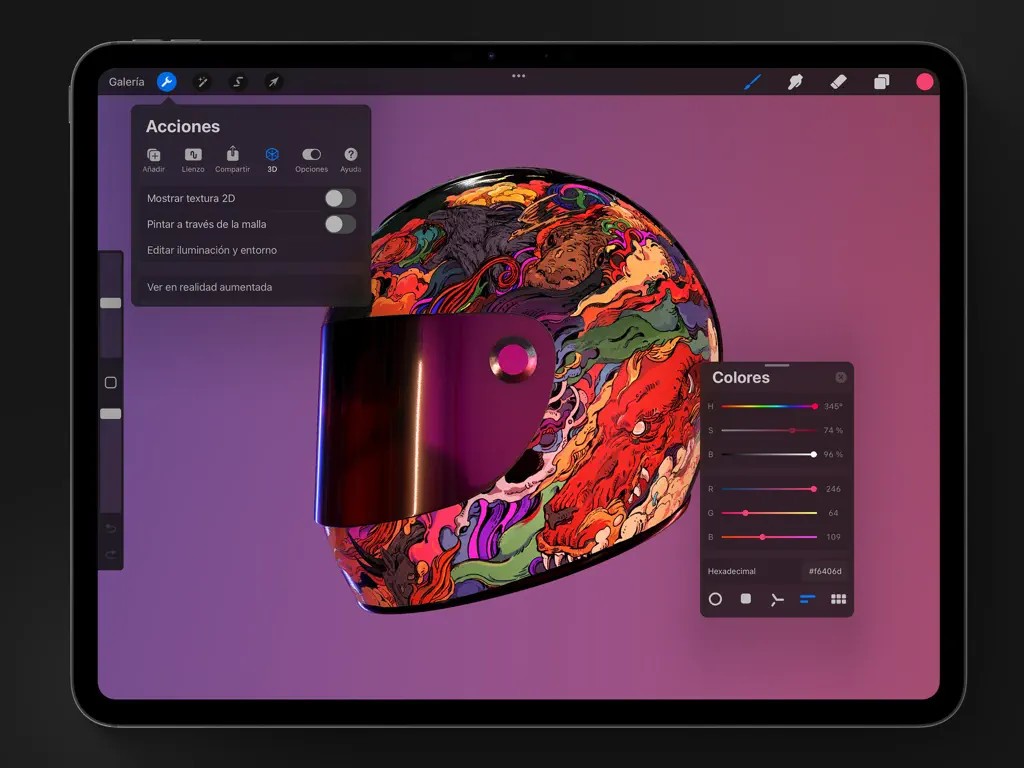Select the Brush tool
Image resolution: width=1024 pixels, height=768 pixels.
coord(752,82)
